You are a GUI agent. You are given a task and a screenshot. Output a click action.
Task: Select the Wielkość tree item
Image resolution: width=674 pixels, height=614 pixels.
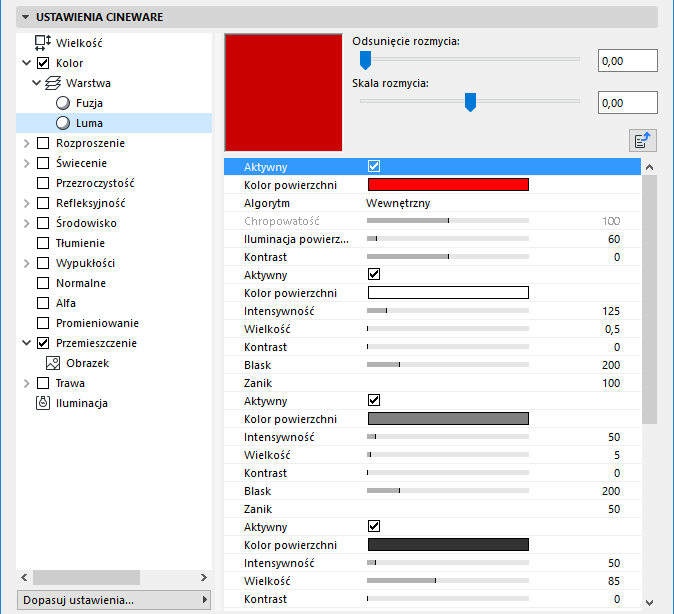pyautogui.click(x=79, y=43)
